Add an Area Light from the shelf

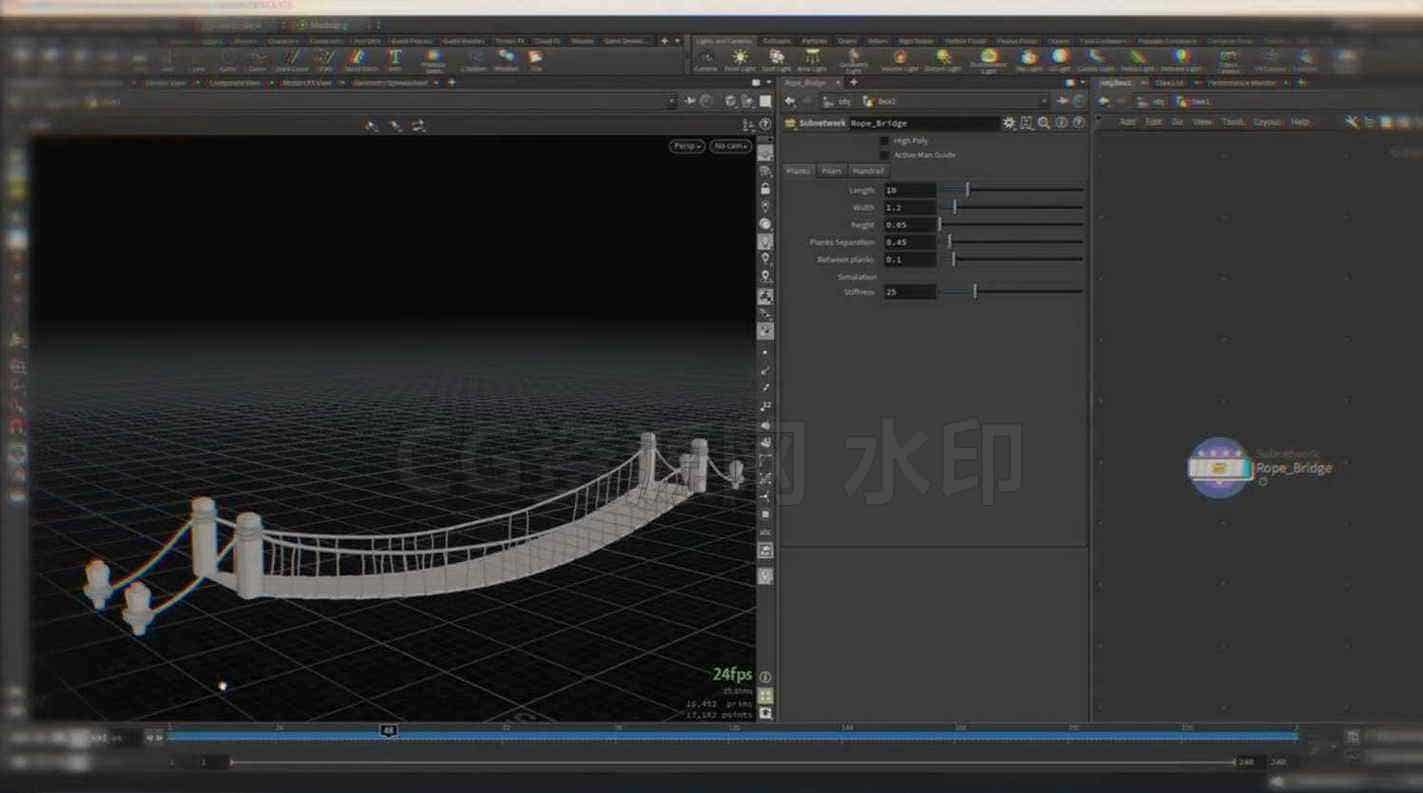point(811,60)
